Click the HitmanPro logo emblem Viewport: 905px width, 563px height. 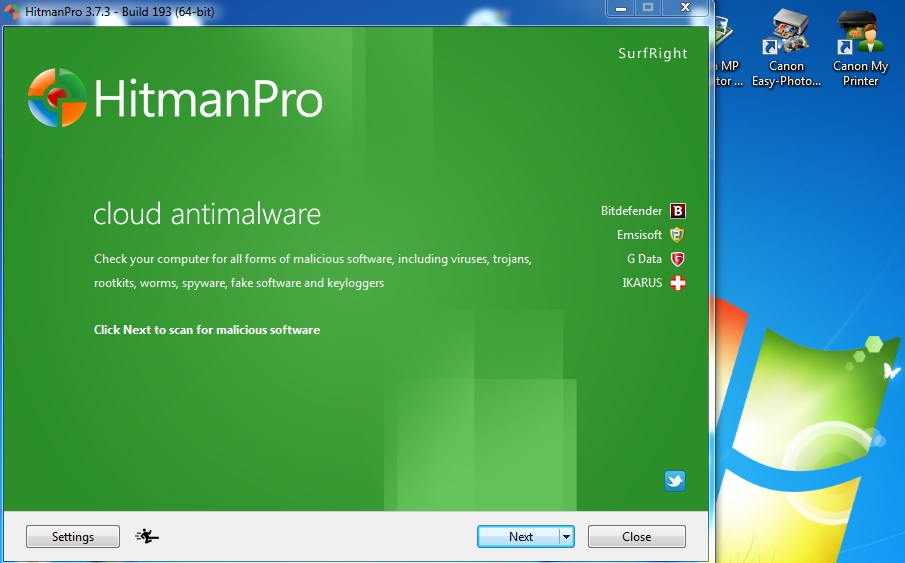[x=57, y=98]
